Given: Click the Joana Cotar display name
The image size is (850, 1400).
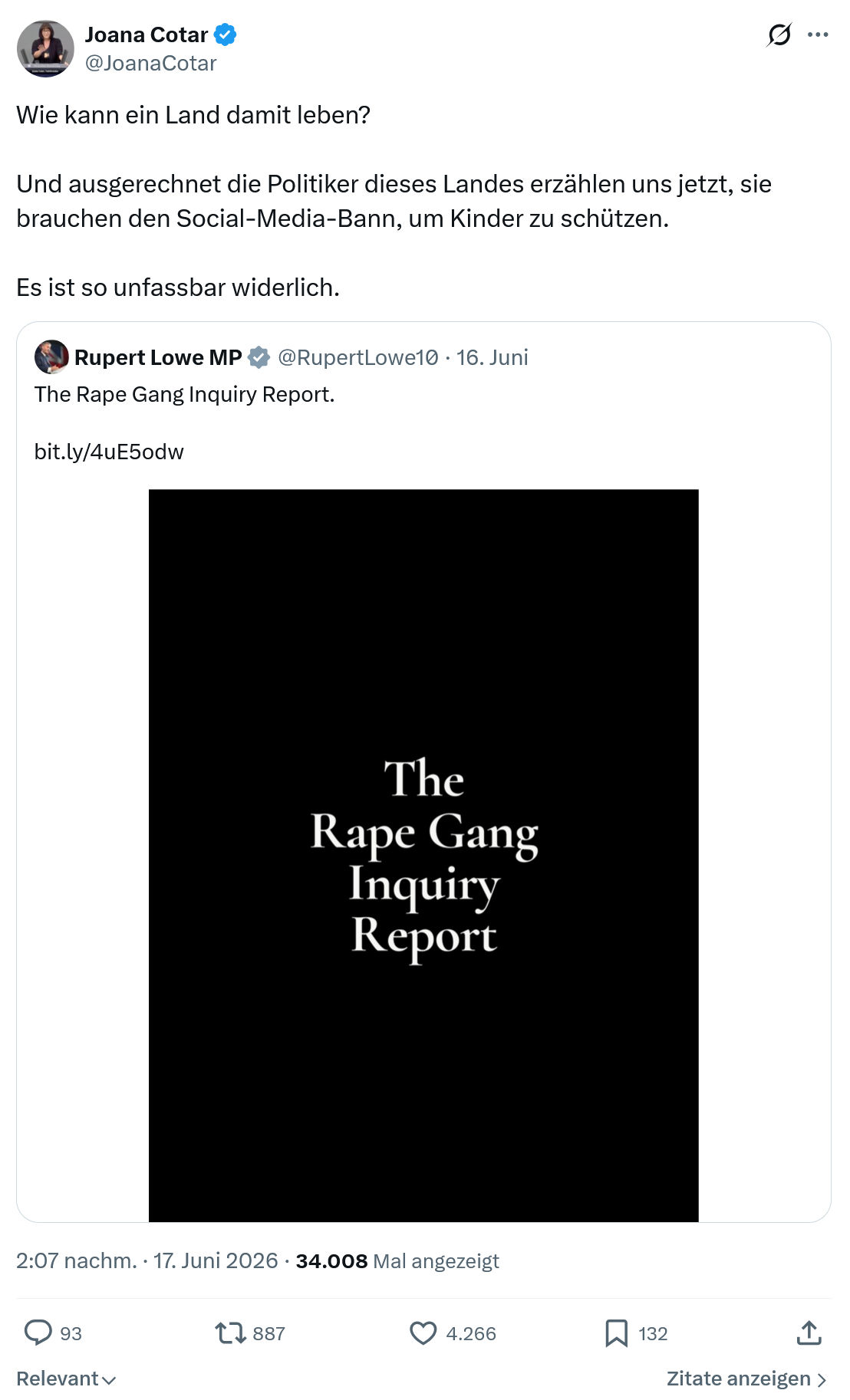Looking at the screenshot, I should 146,35.
